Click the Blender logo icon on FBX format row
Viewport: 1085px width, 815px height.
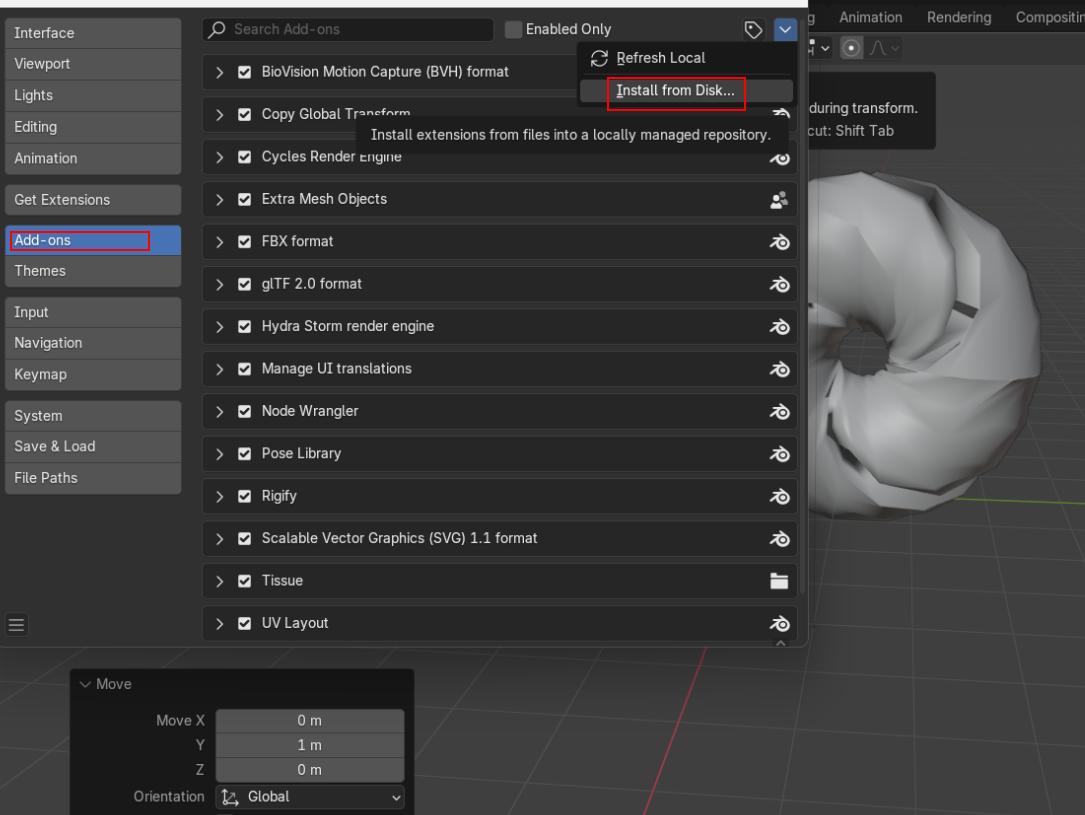[x=779, y=242]
